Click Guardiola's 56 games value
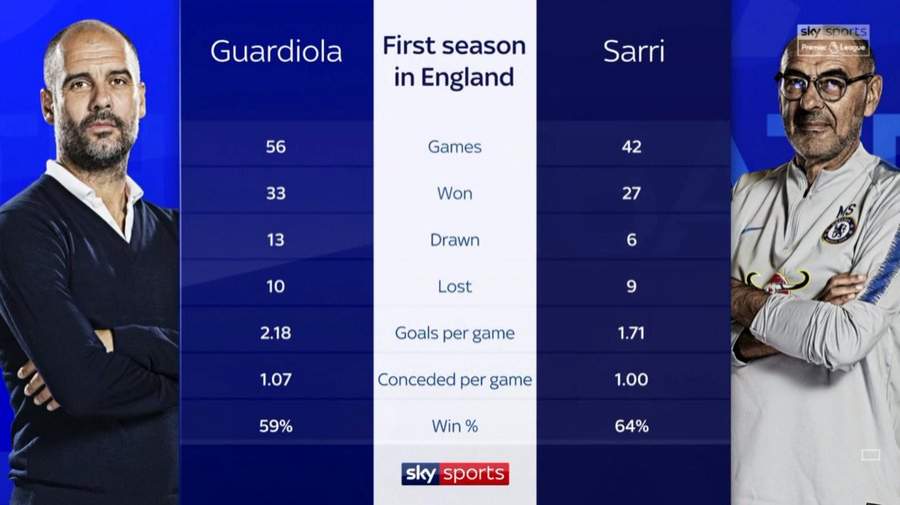The height and width of the screenshot is (505, 900). [x=276, y=147]
